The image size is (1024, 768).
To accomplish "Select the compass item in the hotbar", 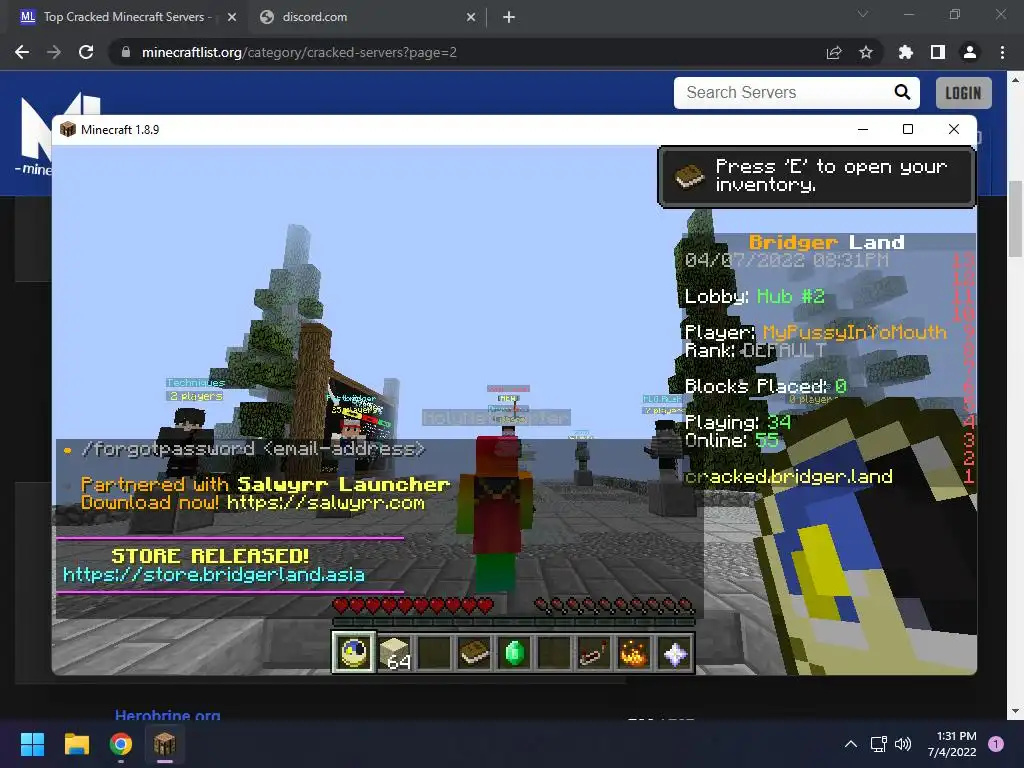I will coord(353,652).
